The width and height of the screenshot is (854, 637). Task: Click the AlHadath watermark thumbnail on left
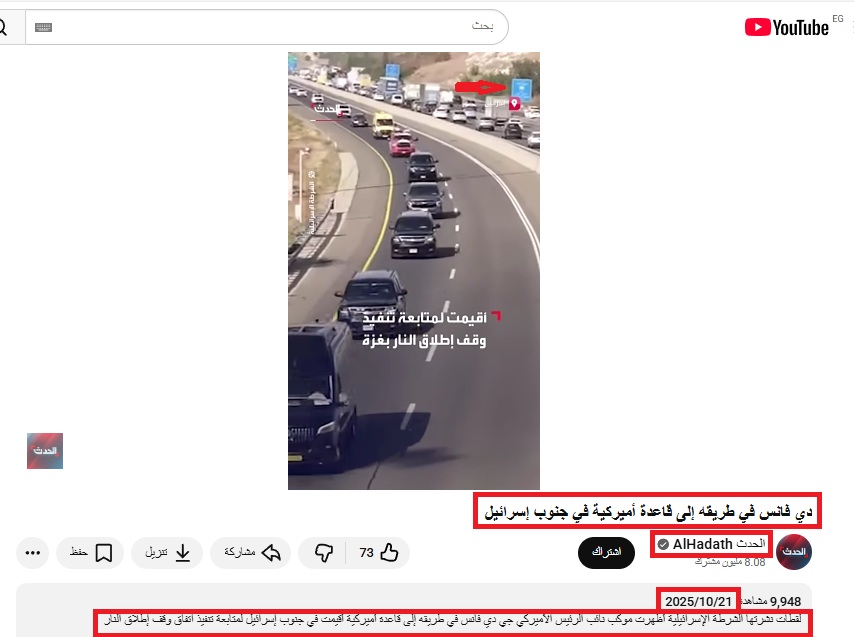(45, 451)
